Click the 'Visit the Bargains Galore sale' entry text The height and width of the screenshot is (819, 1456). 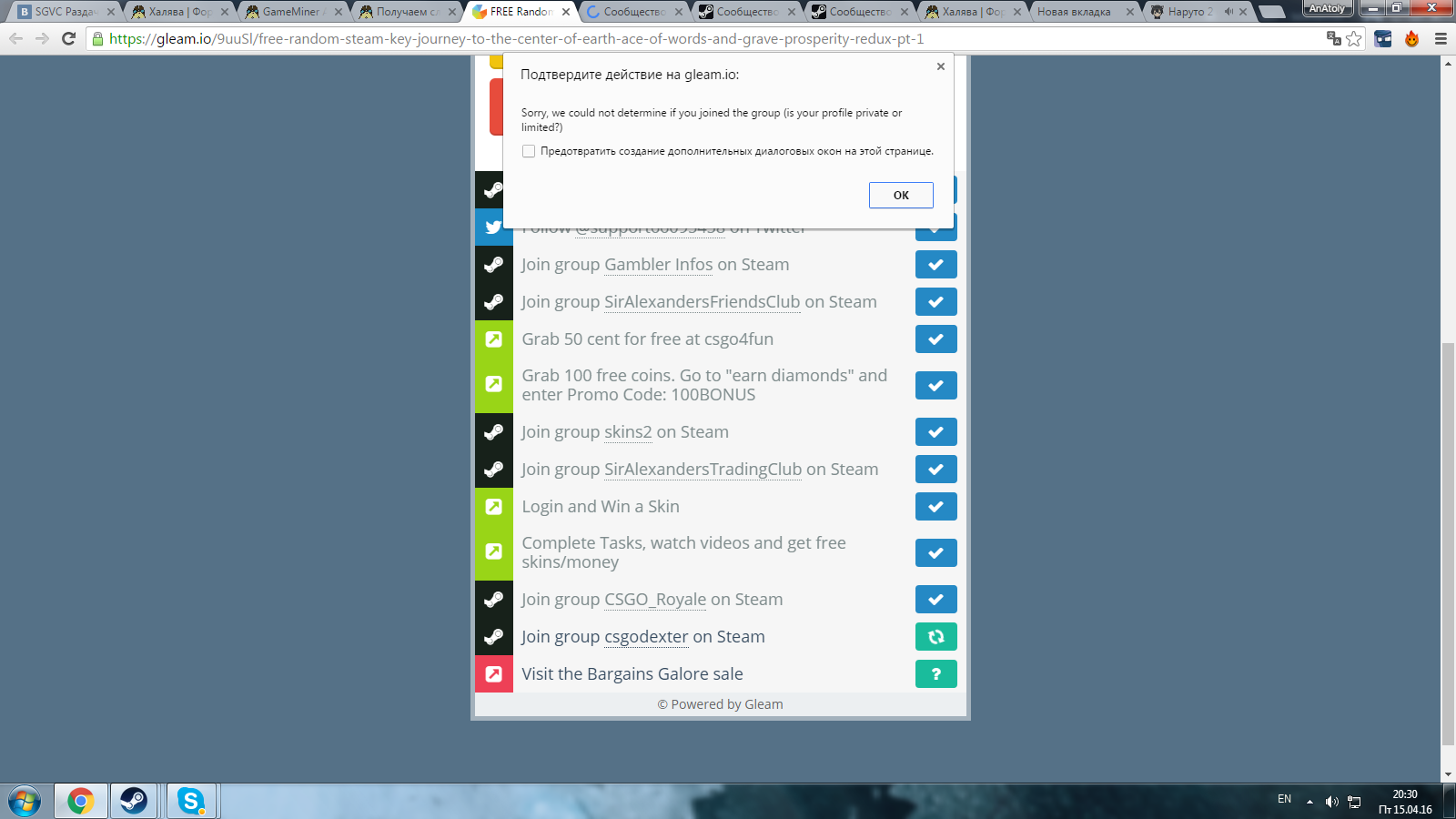pyautogui.click(x=632, y=674)
